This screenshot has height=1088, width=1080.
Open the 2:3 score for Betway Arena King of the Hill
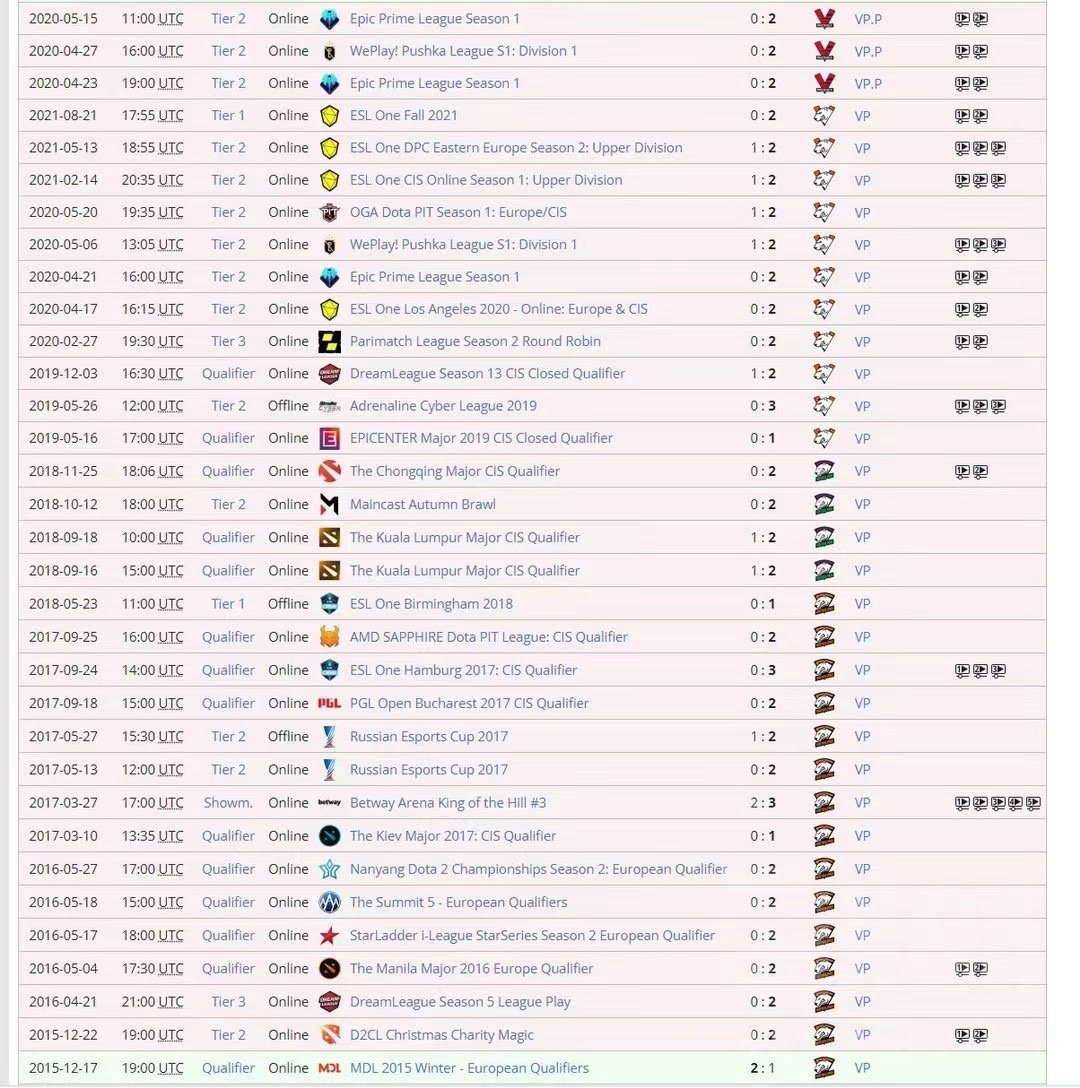(763, 802)
